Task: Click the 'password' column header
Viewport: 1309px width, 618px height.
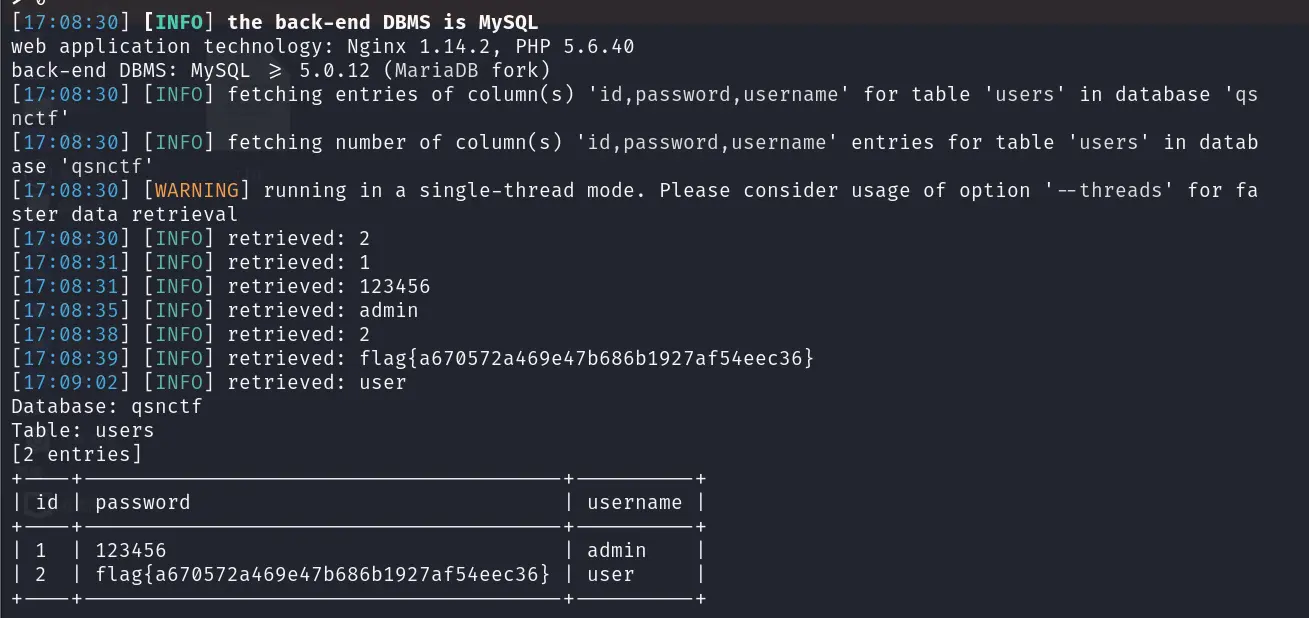Action: 142,503
